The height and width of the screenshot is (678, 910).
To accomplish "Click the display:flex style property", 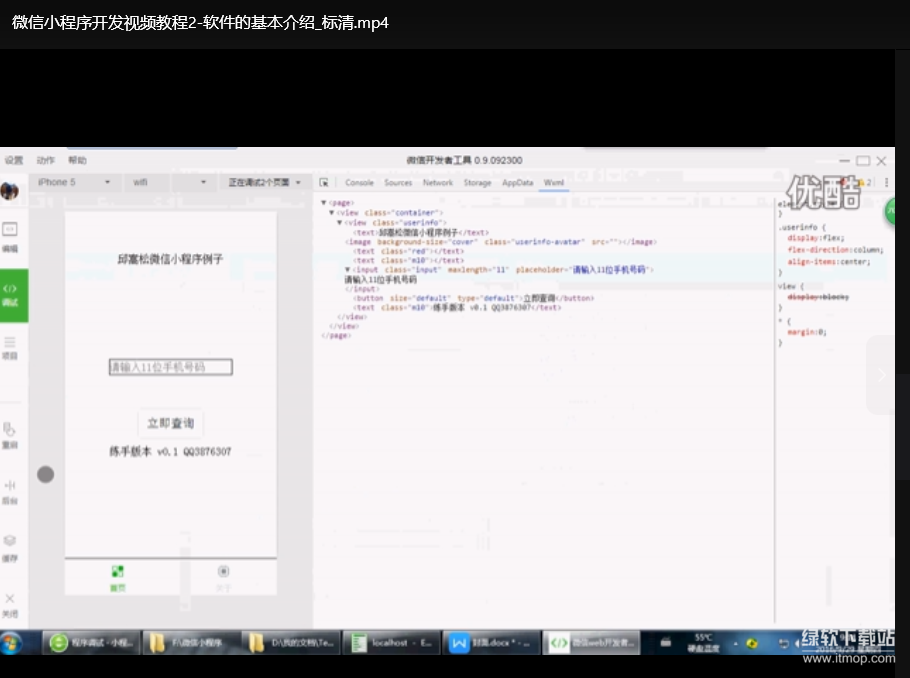I will click(816, 238).
